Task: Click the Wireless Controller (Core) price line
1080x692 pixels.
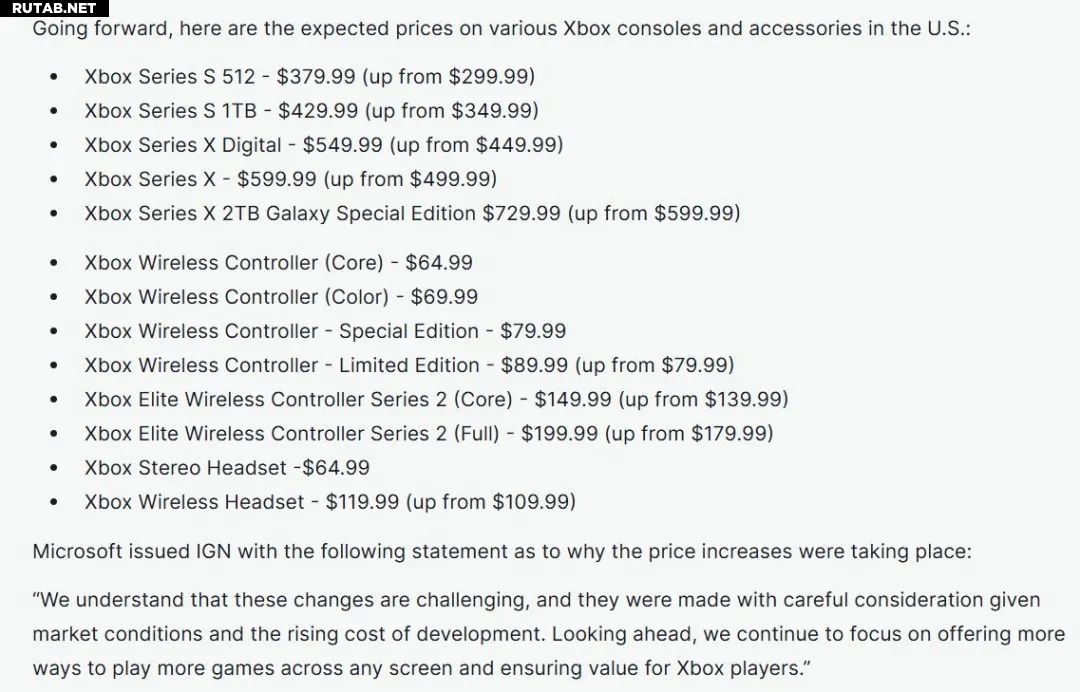Action: (278, 263)
